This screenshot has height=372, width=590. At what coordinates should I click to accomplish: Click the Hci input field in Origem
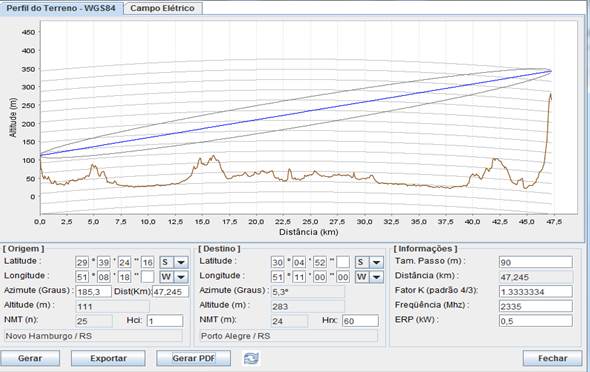165,321
